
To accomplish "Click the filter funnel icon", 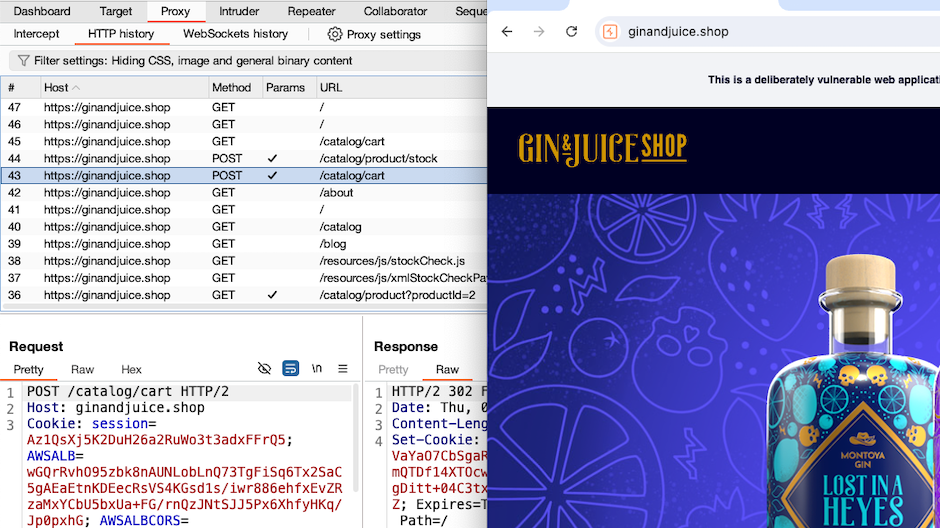I will point(23,61).
